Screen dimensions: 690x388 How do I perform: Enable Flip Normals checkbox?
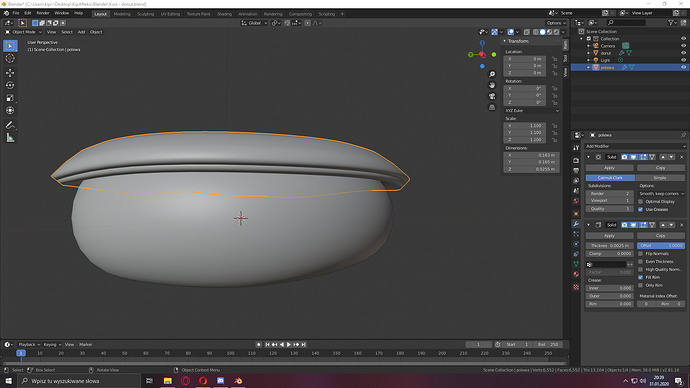pos(640,254)
